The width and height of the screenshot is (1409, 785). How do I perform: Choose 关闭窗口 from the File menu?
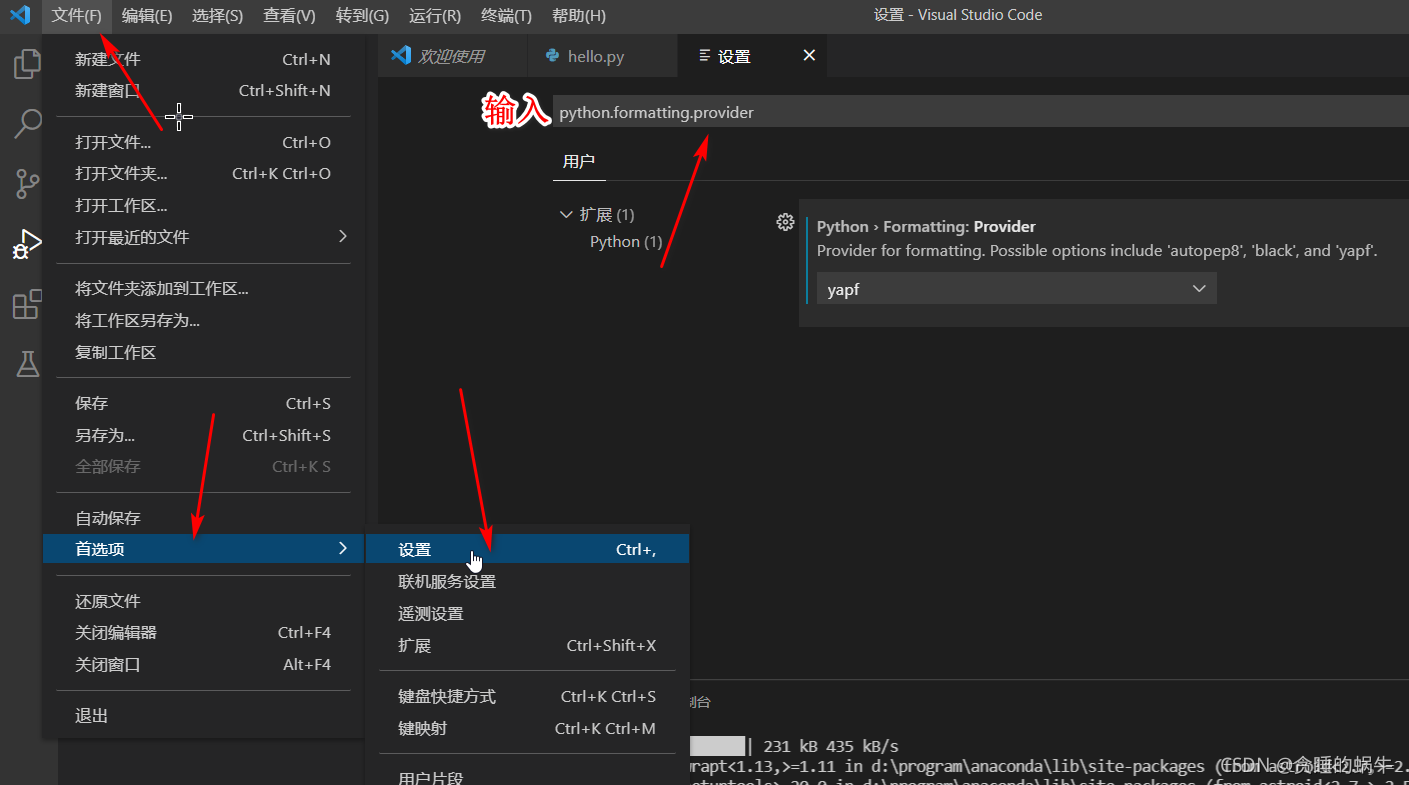(203, 664)
